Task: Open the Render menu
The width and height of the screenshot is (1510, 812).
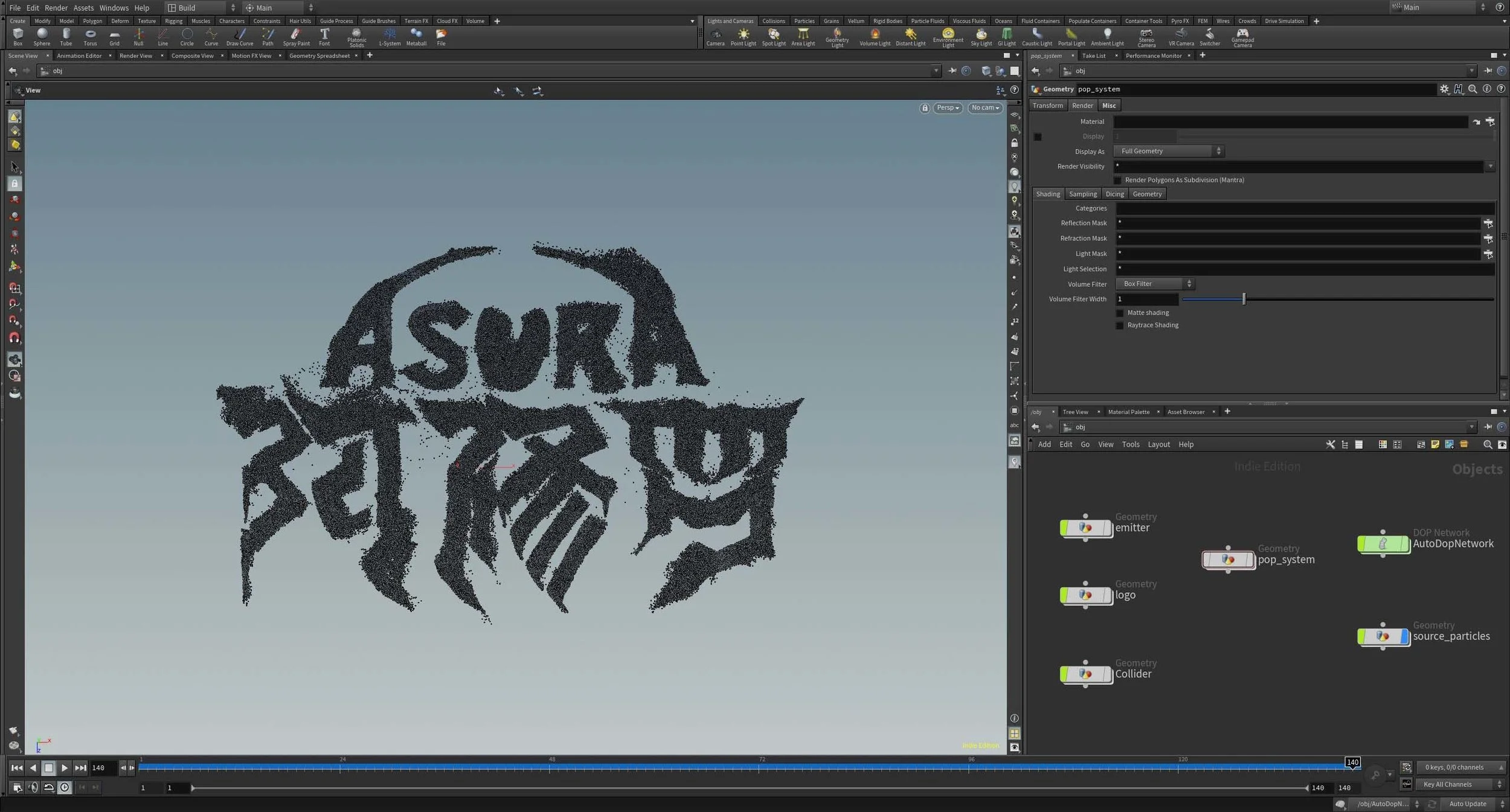Action: 56,8
